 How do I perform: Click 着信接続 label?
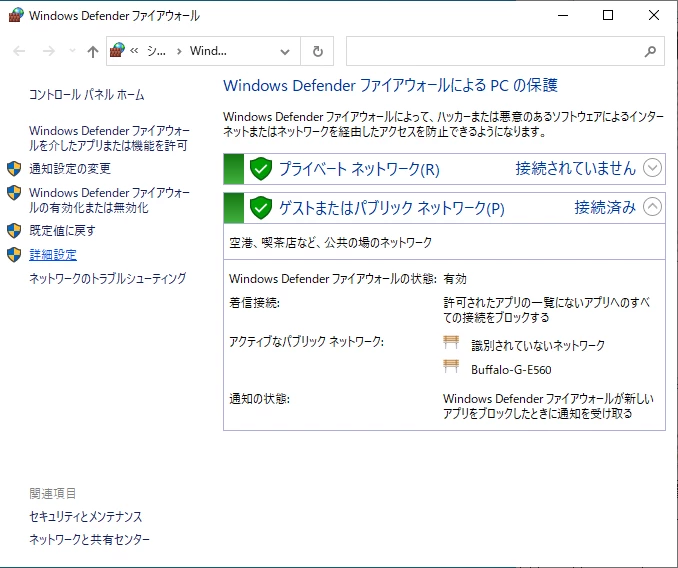point(254,303)
